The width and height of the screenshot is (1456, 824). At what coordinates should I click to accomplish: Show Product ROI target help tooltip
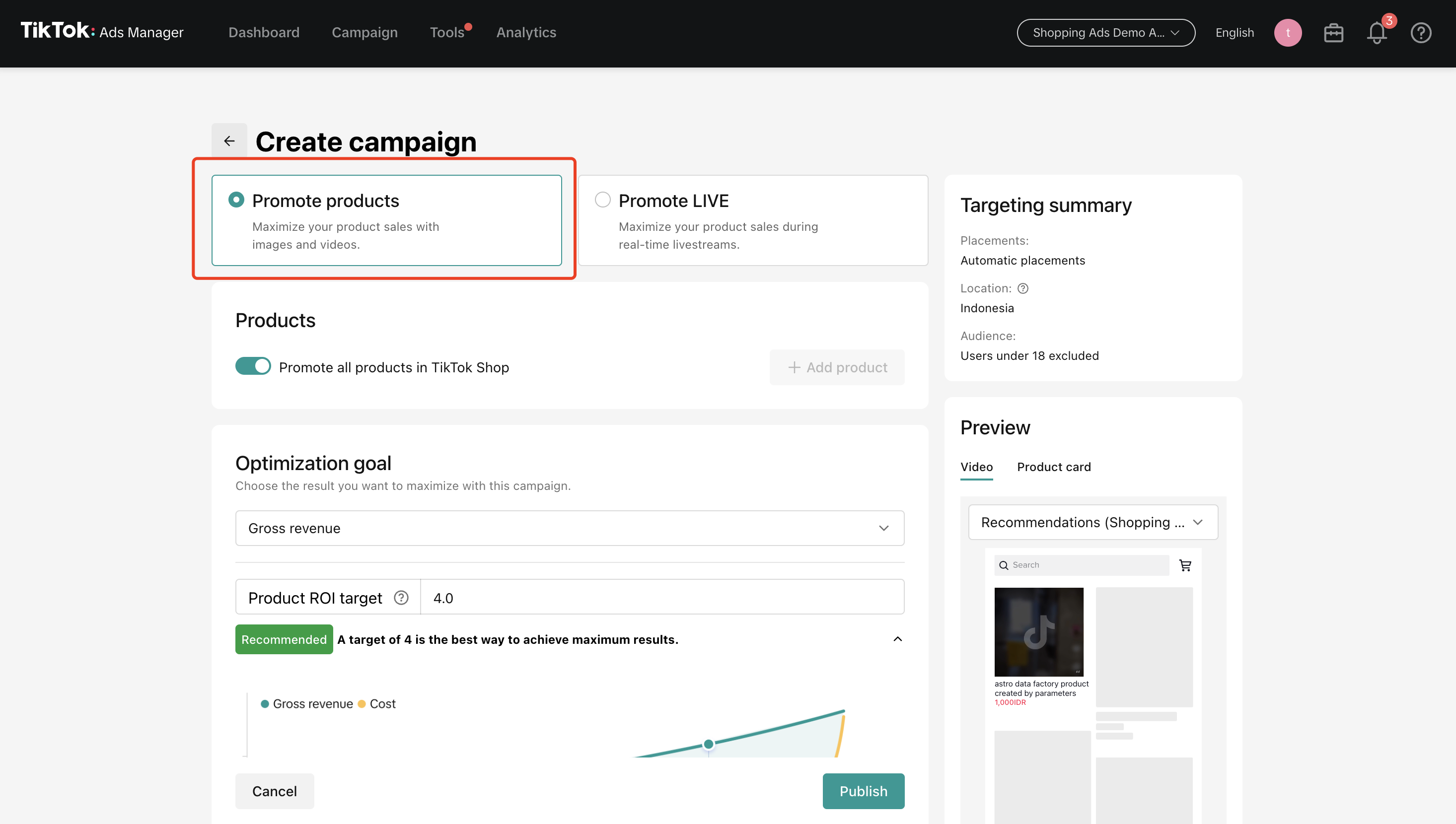(401, 598)
